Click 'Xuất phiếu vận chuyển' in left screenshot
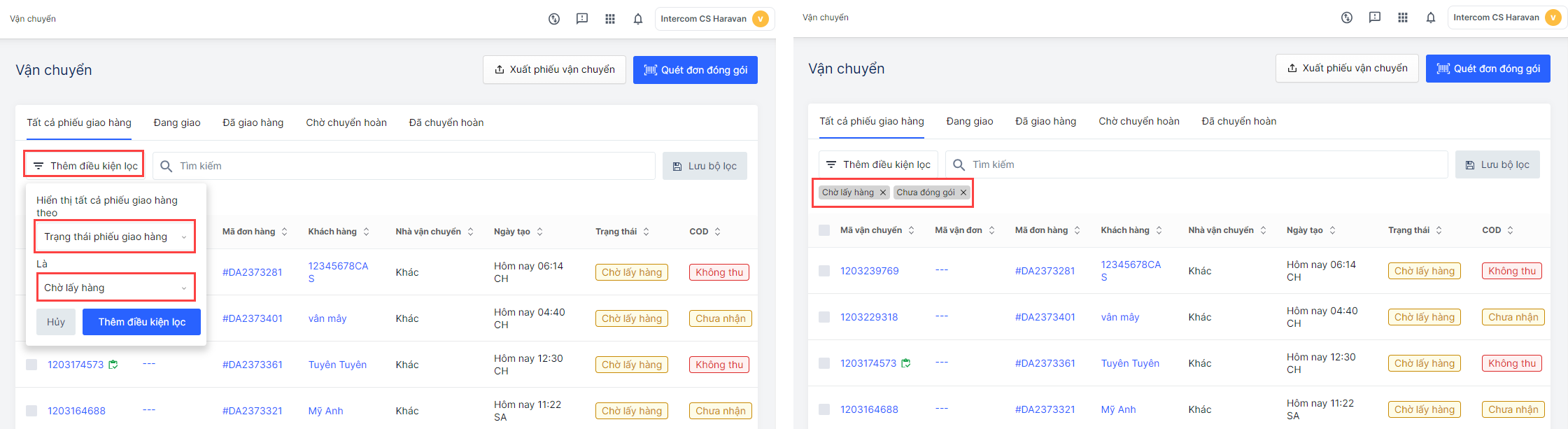 [x=554, y=70]
